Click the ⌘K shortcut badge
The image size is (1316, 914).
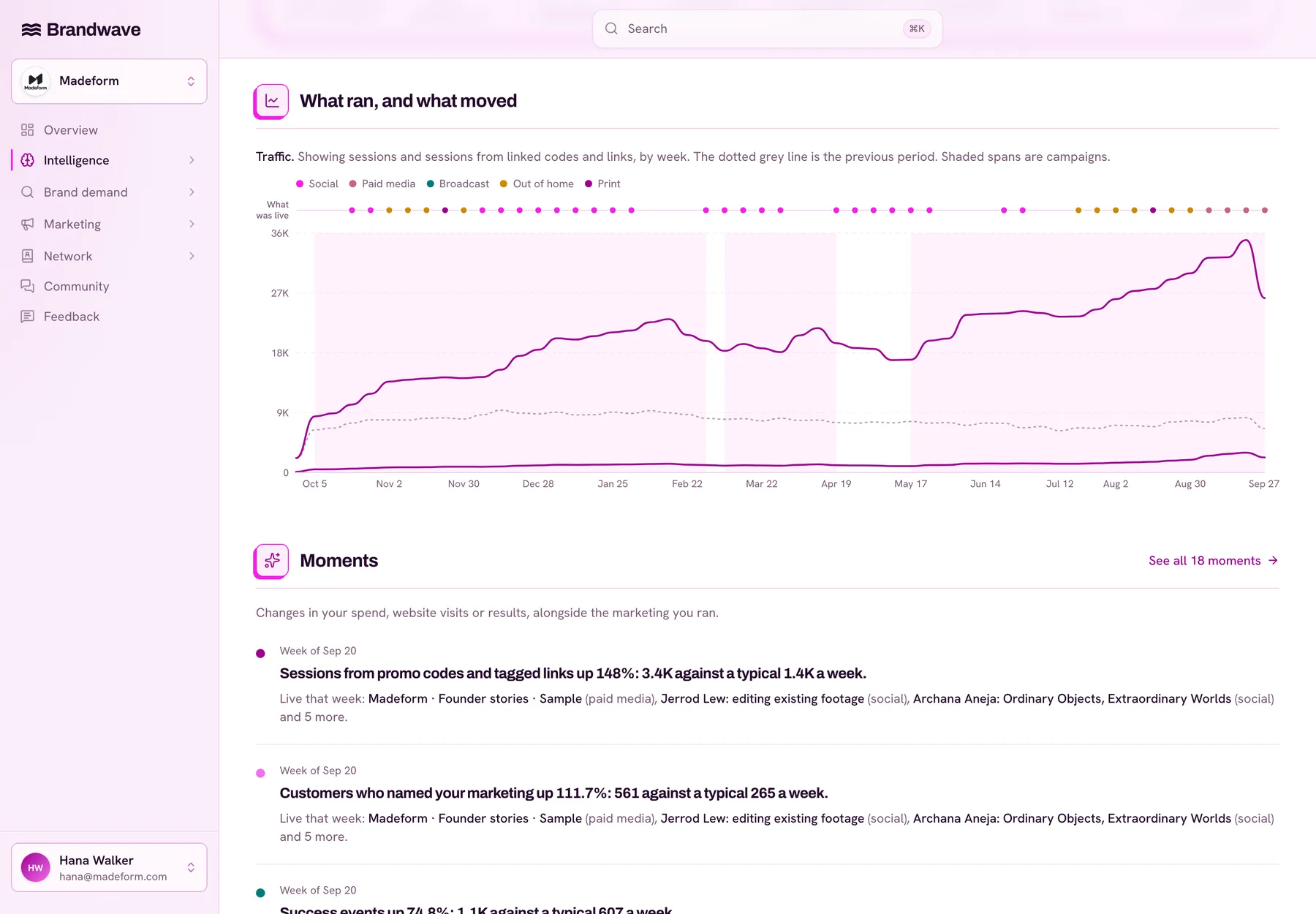click(917, 29)
